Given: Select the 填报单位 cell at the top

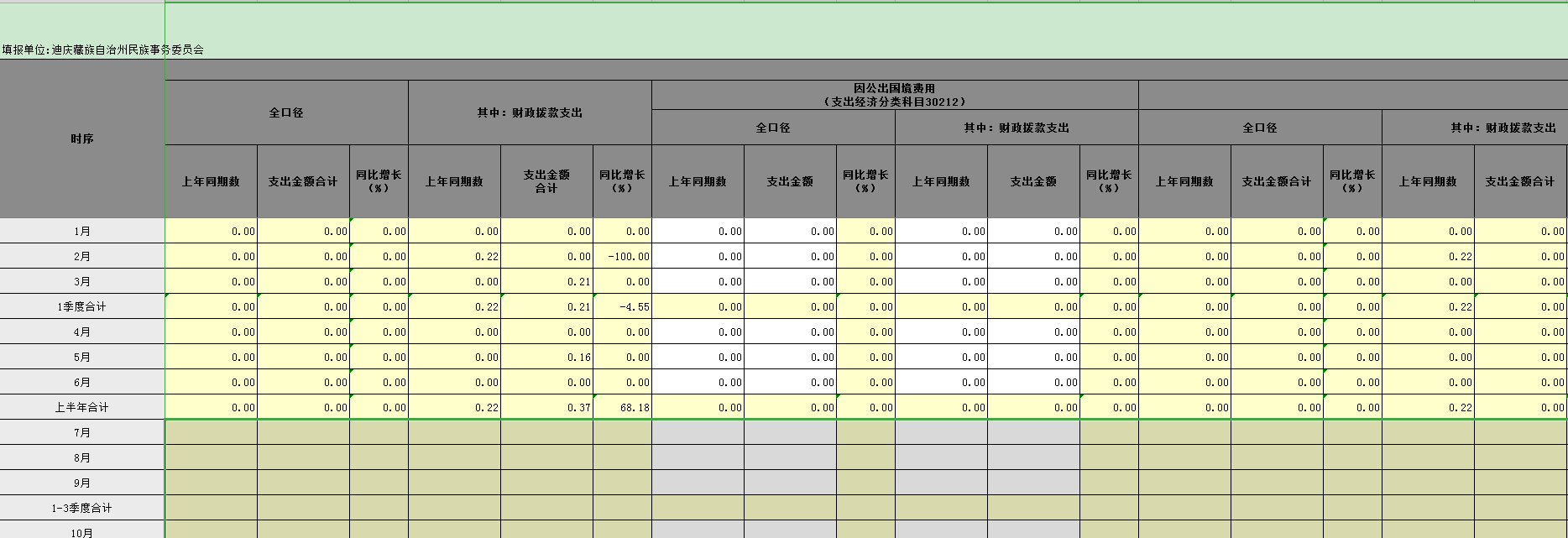Looking at the screenshot, I should 102,50.
